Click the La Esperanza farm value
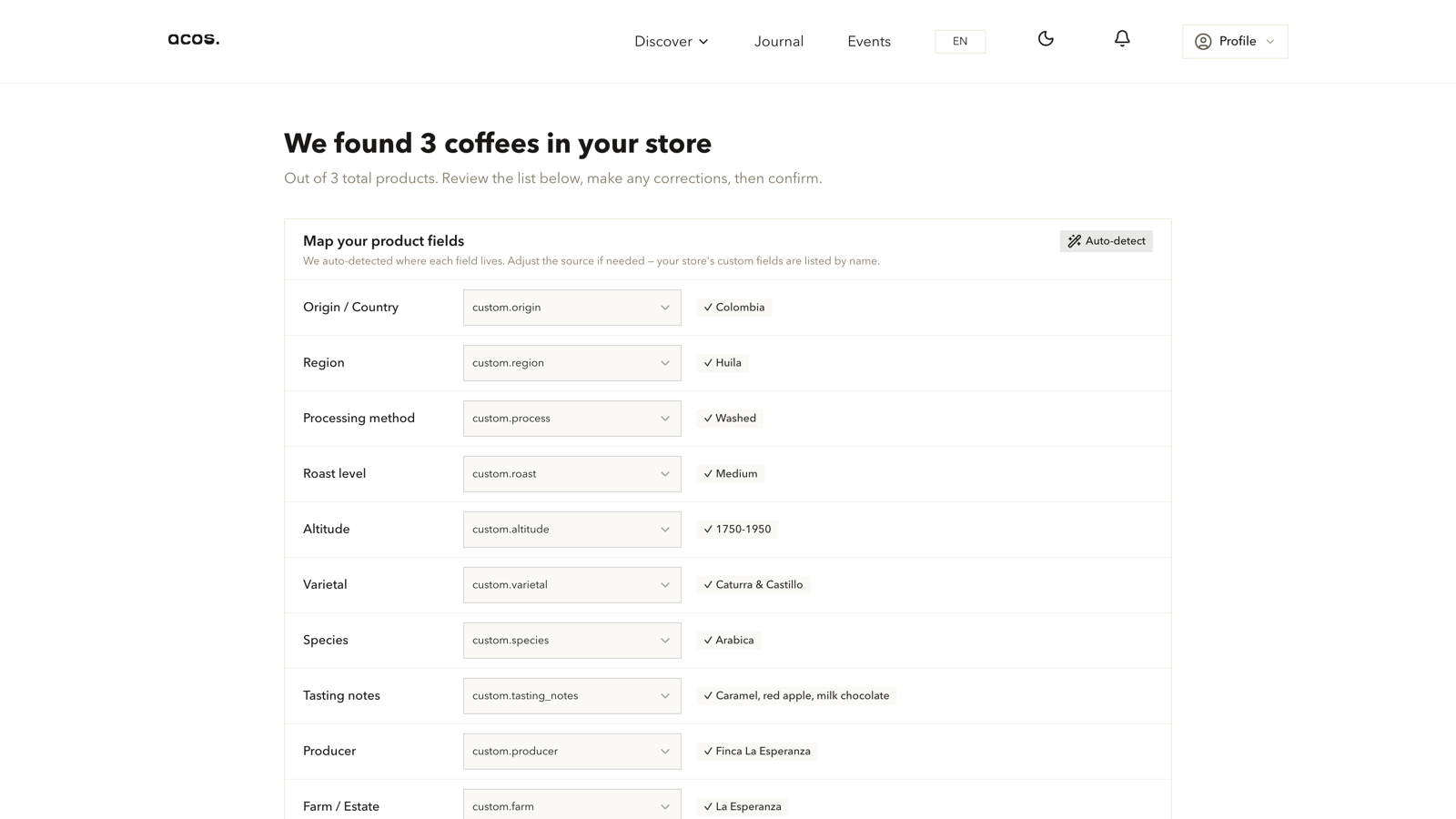The image size is (1456, 819). [x=743, y=807]
